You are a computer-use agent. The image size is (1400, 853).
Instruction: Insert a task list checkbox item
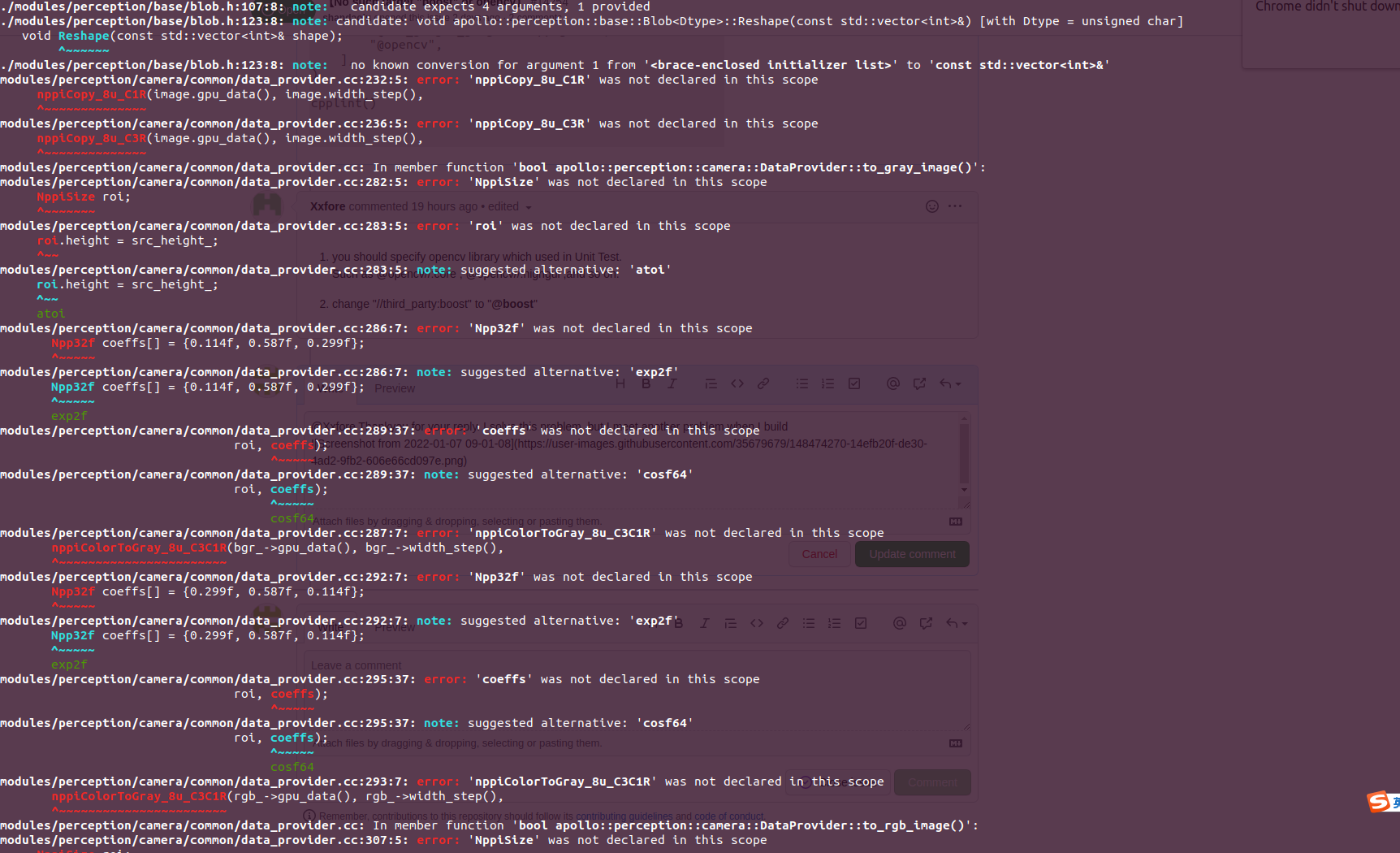854,383
